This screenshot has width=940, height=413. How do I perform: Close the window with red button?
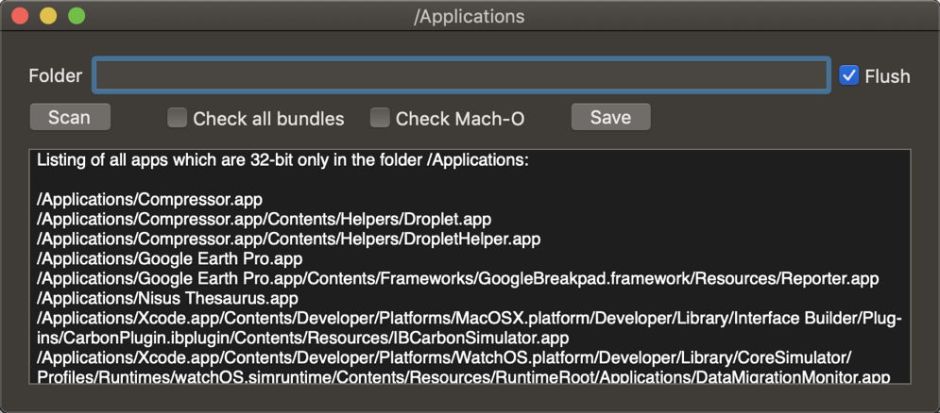[x=21, y=17]
